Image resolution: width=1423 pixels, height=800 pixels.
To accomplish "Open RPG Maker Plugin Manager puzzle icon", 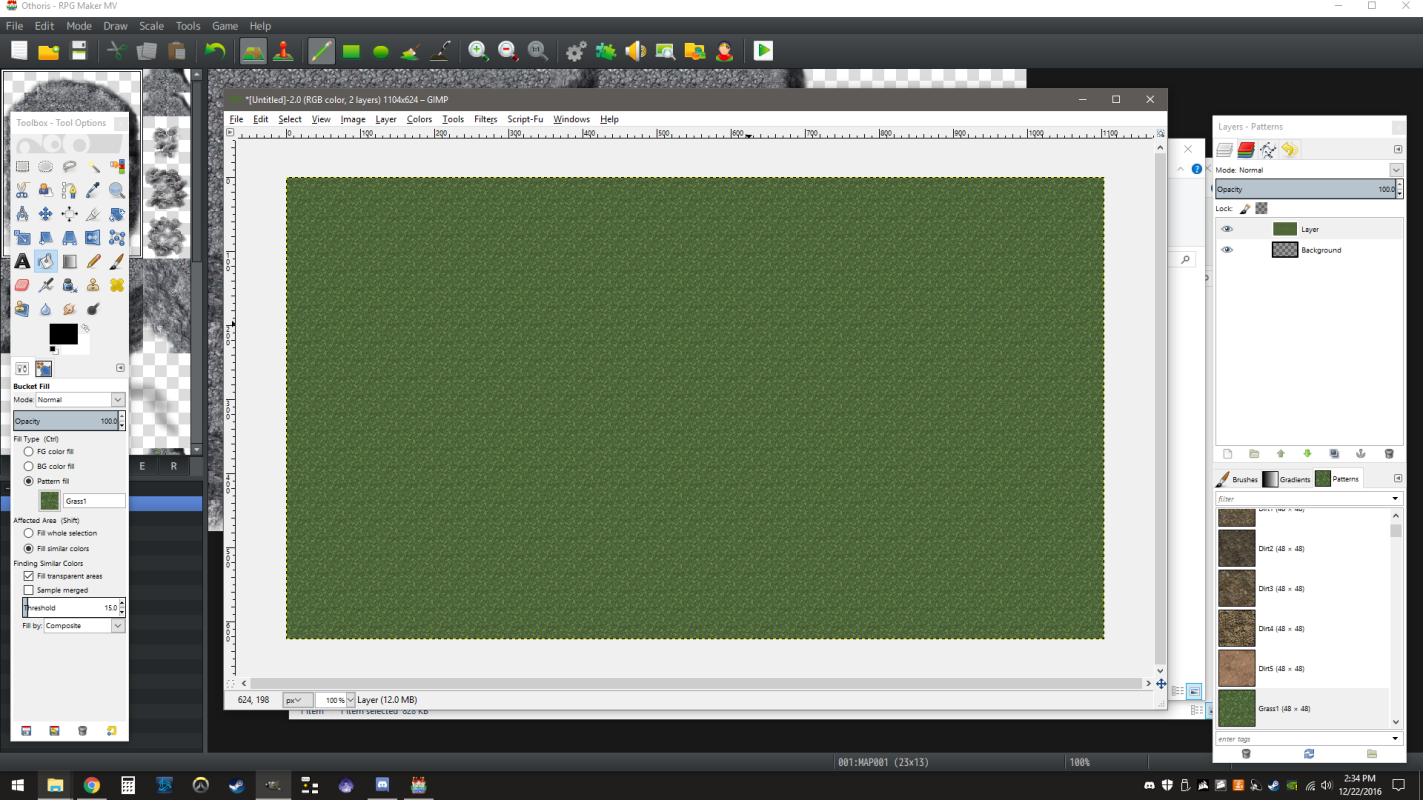I will [605, 51].
